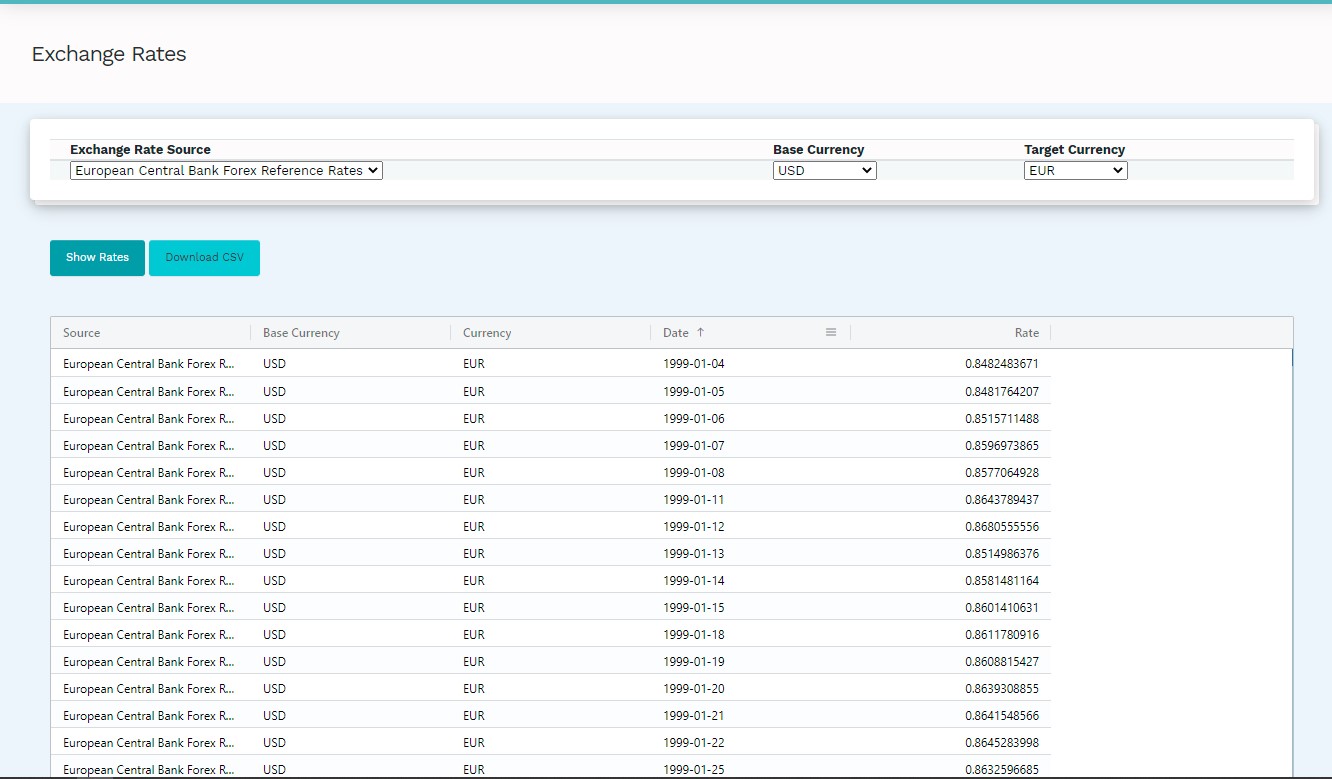Select the row with rate 0.8680555556

[x=1001, y=527]
